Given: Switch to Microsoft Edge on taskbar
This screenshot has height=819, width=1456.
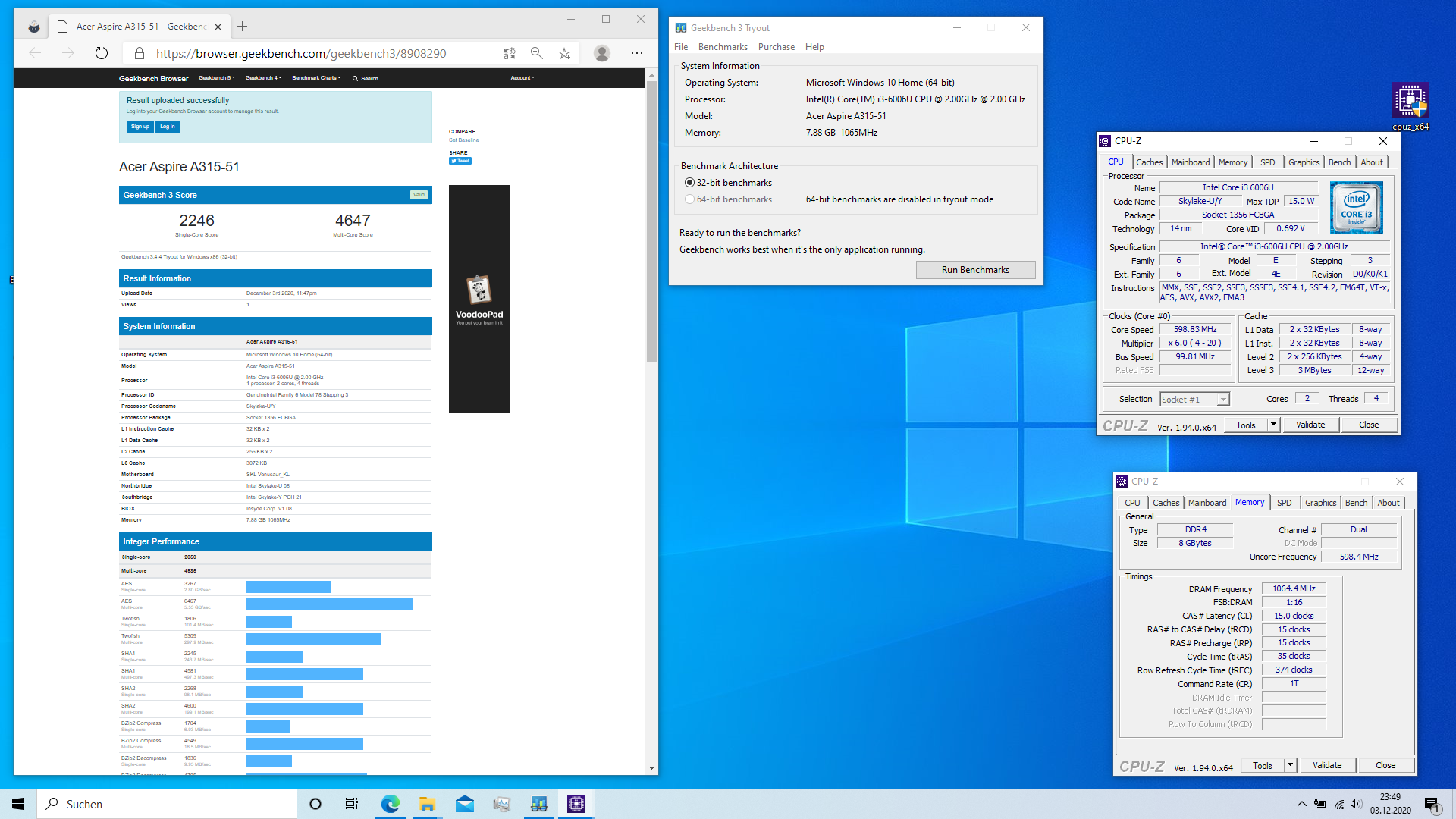Looking at the screenshot, I should pyautogui.click(x=390, y=804).
